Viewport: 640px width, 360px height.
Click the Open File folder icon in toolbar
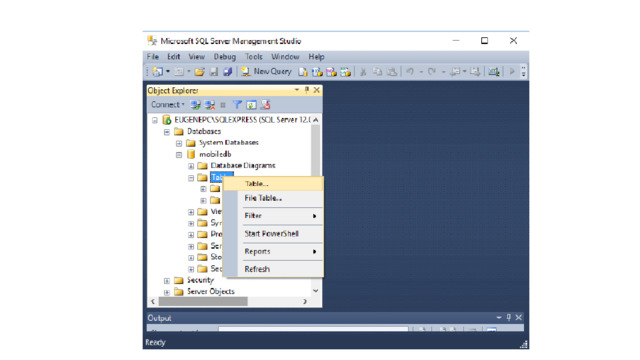pos(200,72)
